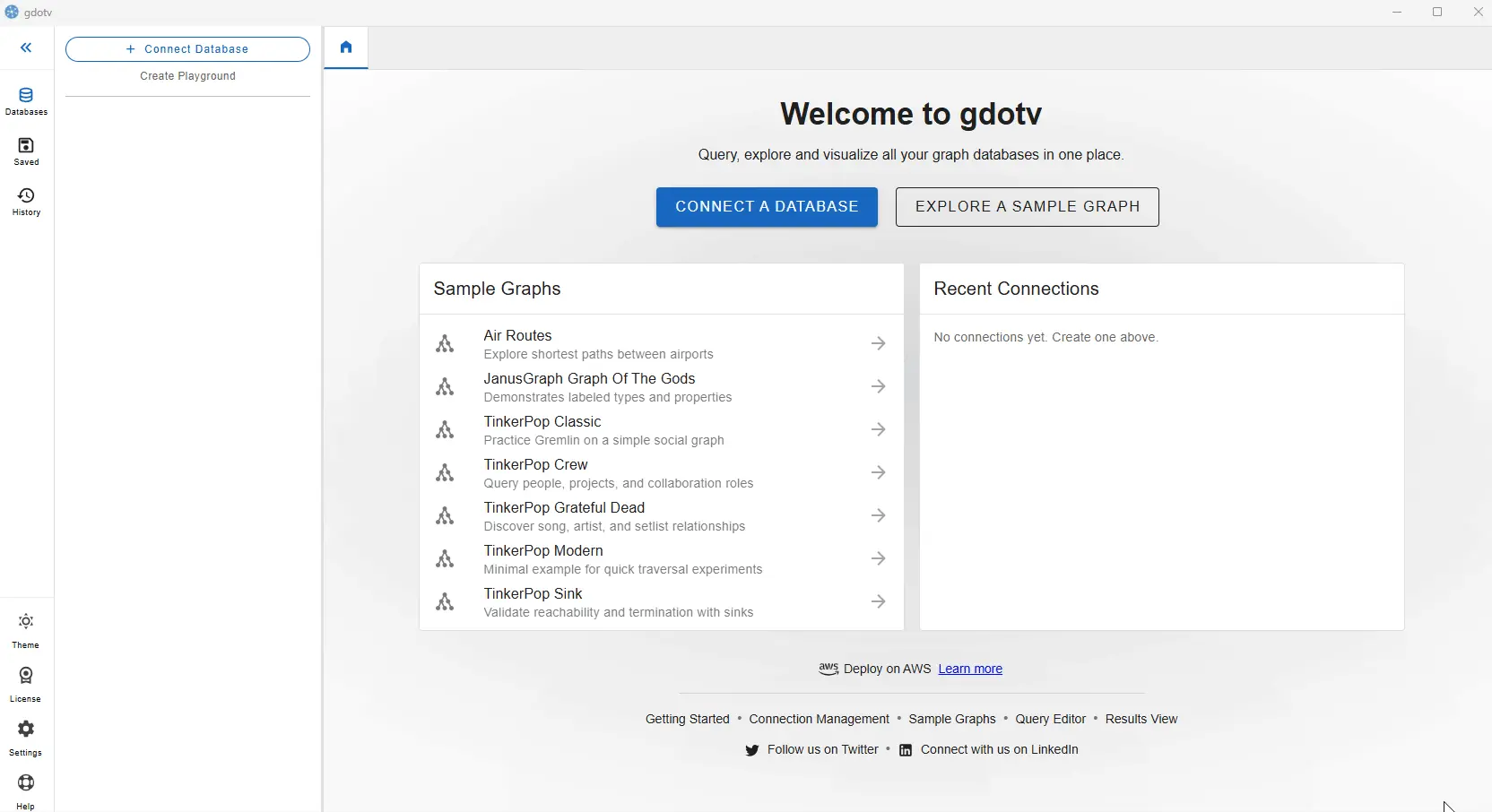Click Explore A Sample Graph
Screen dimensions: 1492x812
pos(1027,207)
